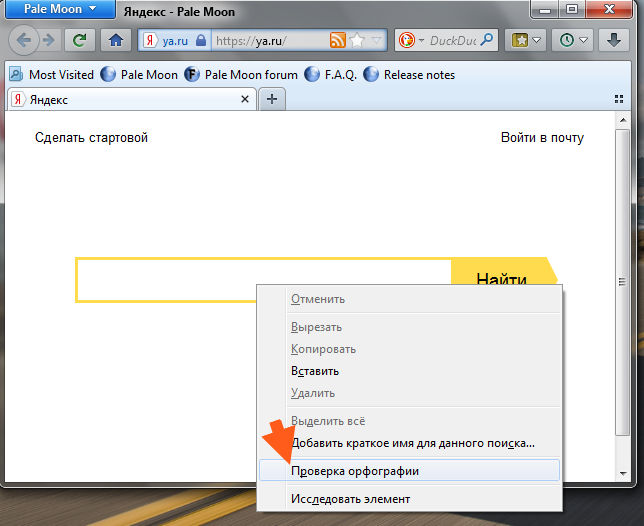Minimize the Pale Moon window
The image size is (644, 526).
(x=545, y=9)
